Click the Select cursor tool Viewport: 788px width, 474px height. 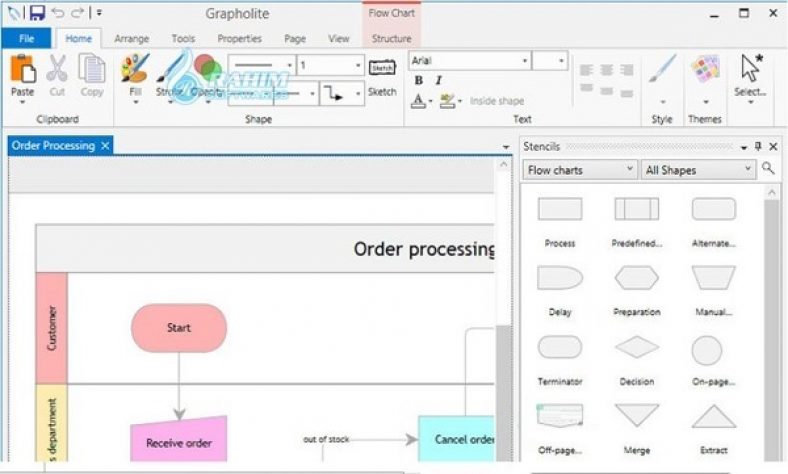coord(750,69)
